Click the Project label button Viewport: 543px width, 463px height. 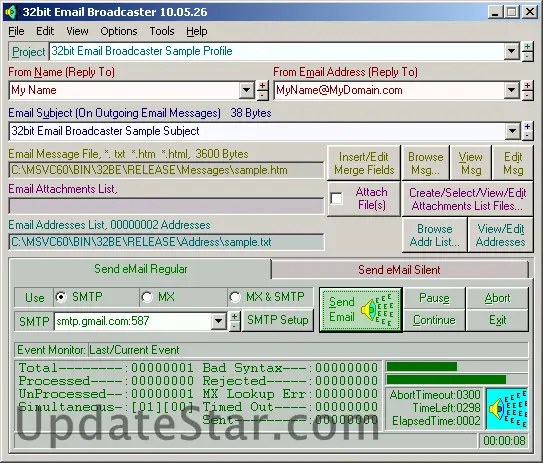pyautogui.click(x=28, y=52)
